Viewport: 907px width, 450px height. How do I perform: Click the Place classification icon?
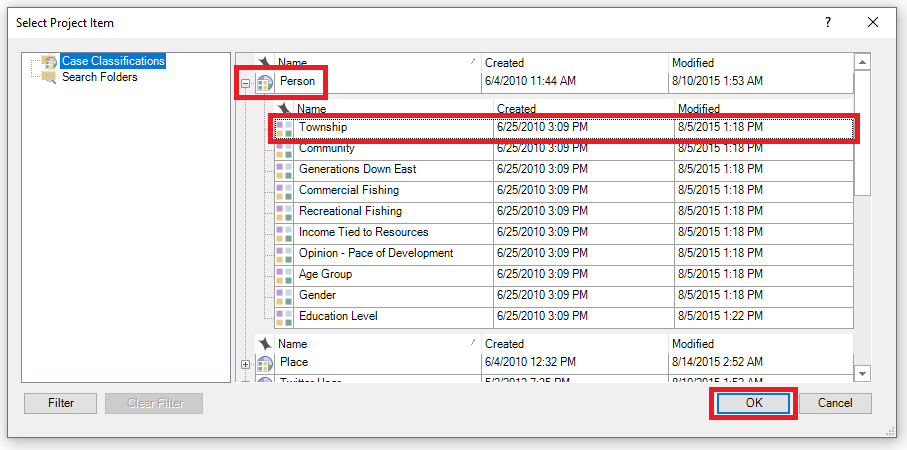(x=264, y=364)
